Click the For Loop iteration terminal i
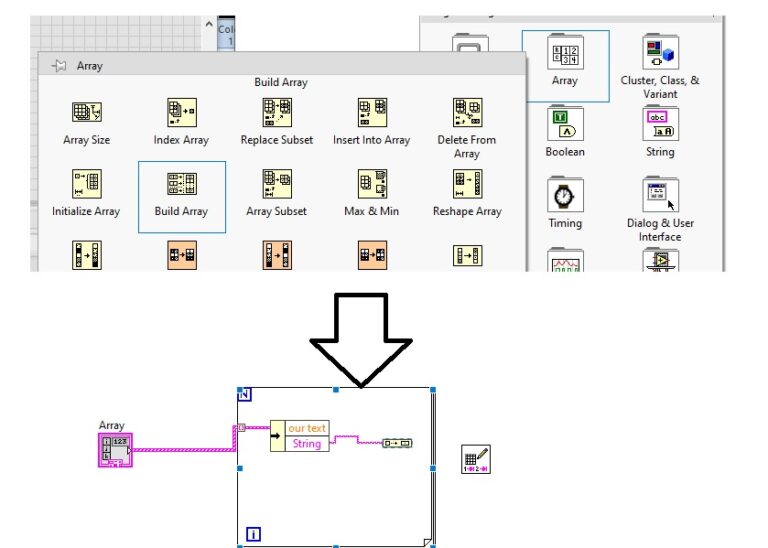The height and width of the screenshot is (548, 768). pyautogui.click(x=253, y=535)
